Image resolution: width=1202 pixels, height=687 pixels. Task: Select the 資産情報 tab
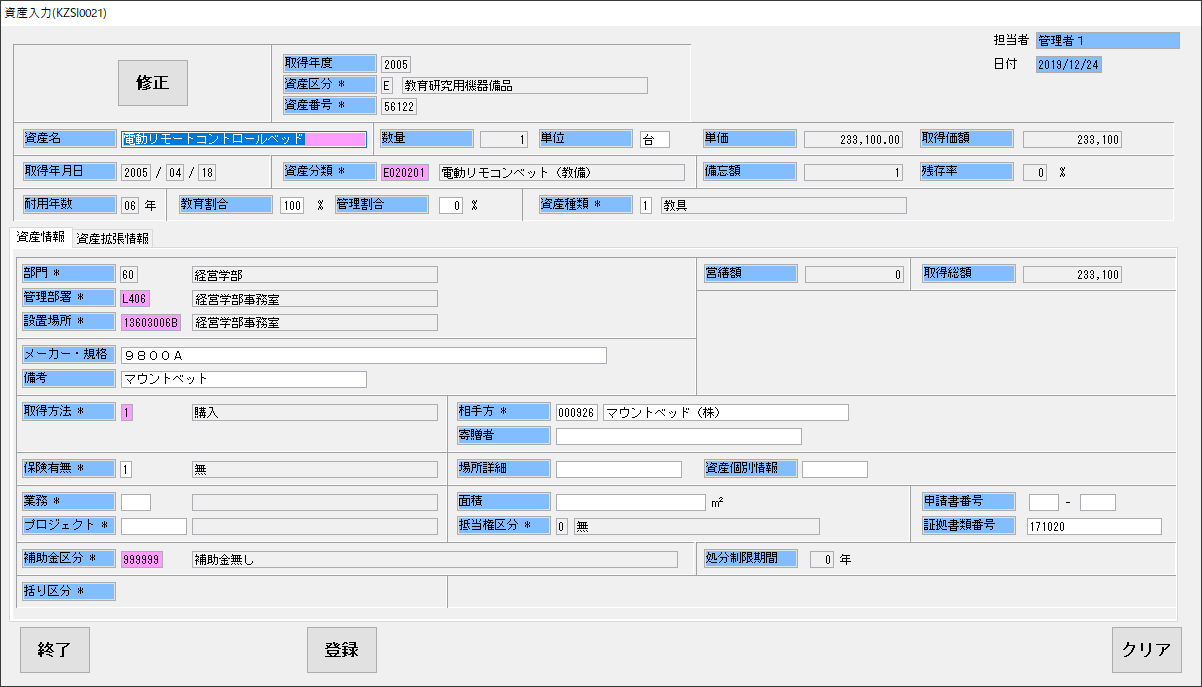(x=40, y=237)
